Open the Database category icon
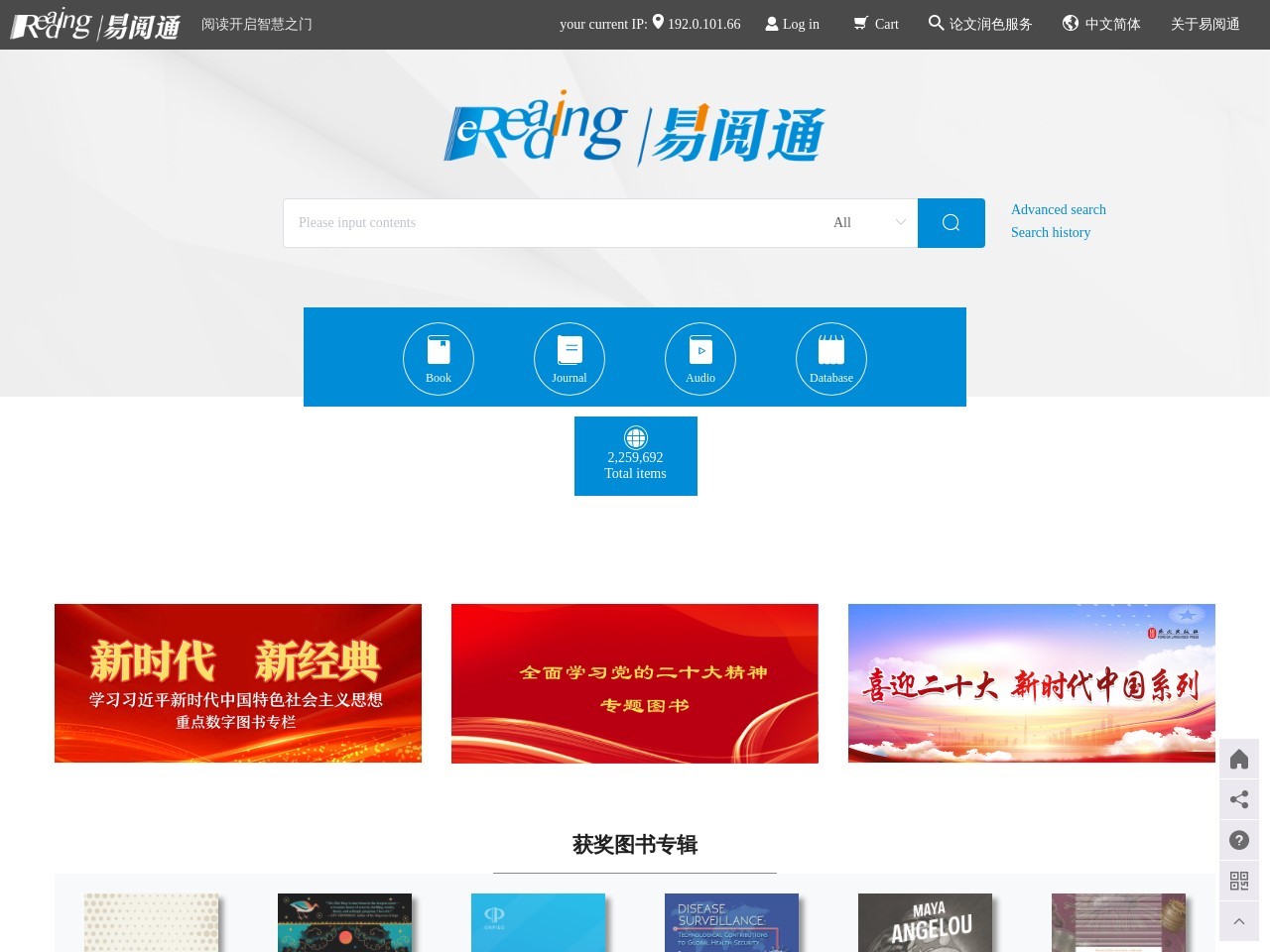 [831, 359]
